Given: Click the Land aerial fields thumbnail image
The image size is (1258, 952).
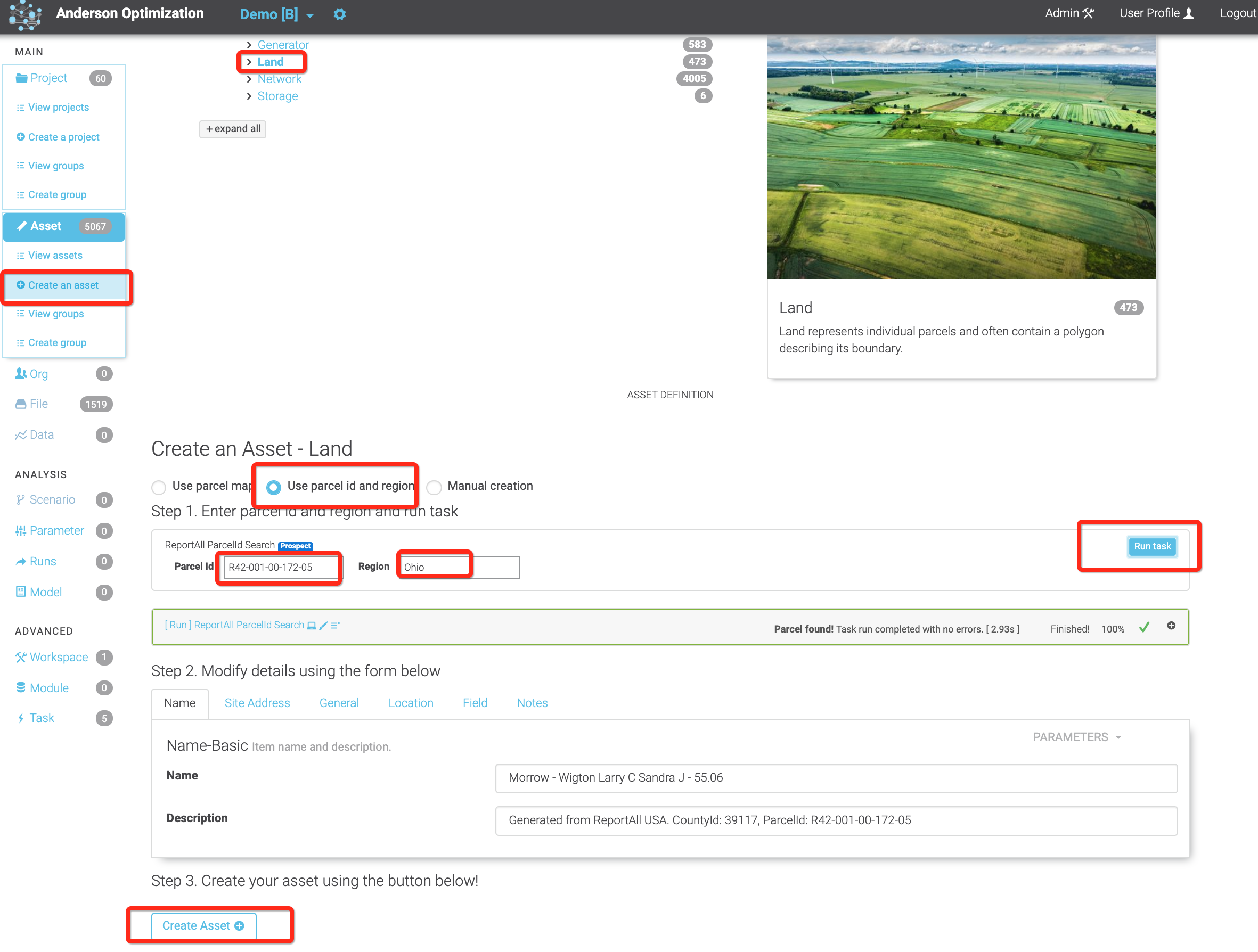Looking at the screenshot, I should click(x=961, y=158).
